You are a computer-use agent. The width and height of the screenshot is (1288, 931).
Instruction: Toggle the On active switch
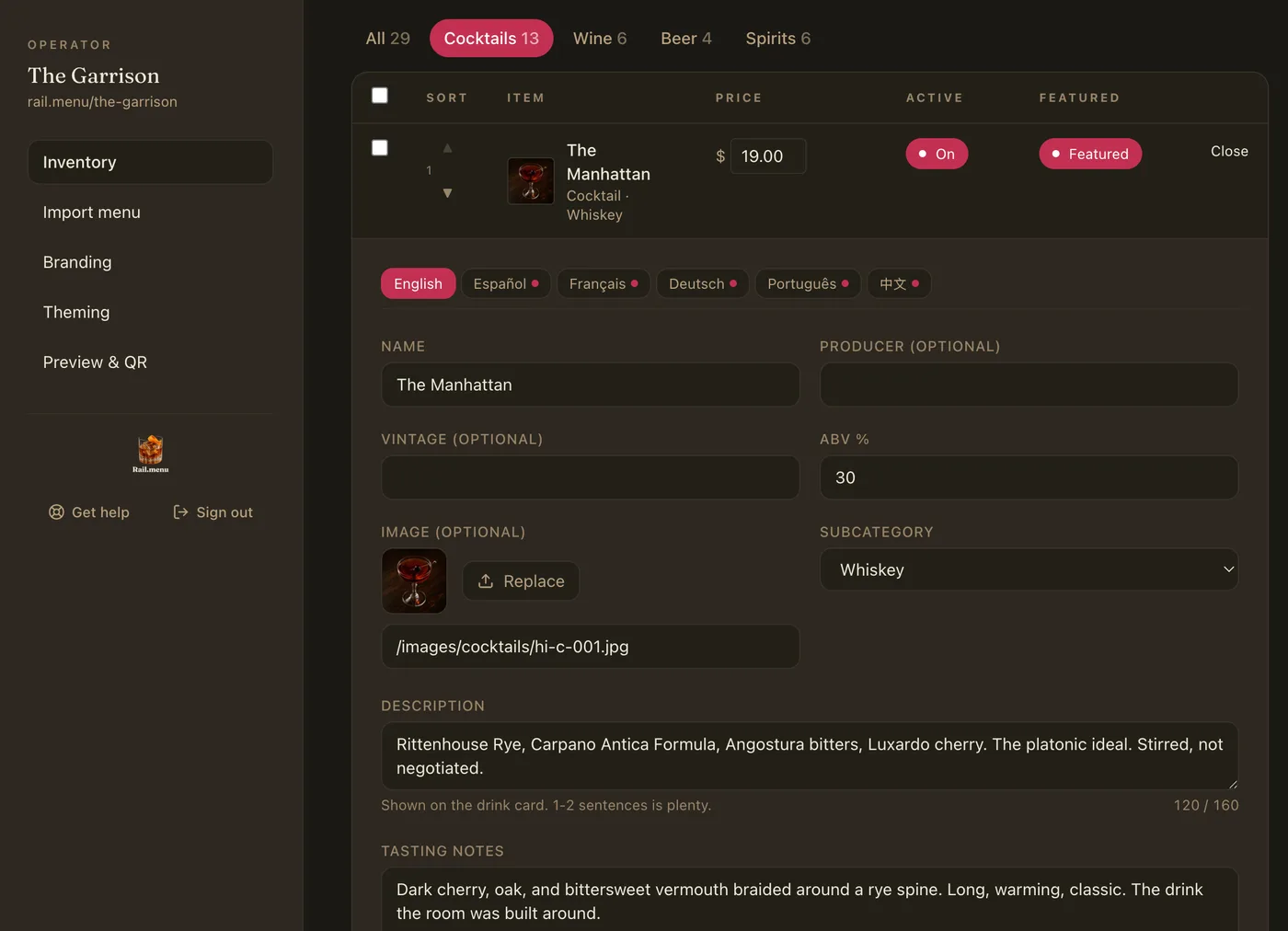point(937,154)
